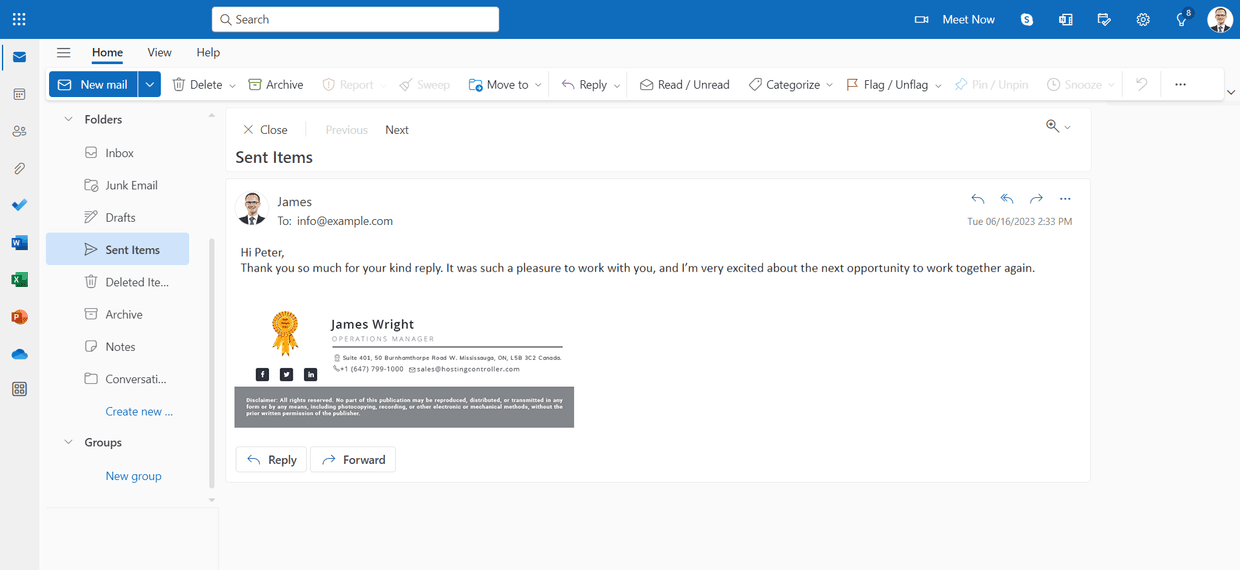The height and width of the screenshot is (570, 1240).
Task: Click the Forward arrow icon in message header
Action: (1036, 199)
